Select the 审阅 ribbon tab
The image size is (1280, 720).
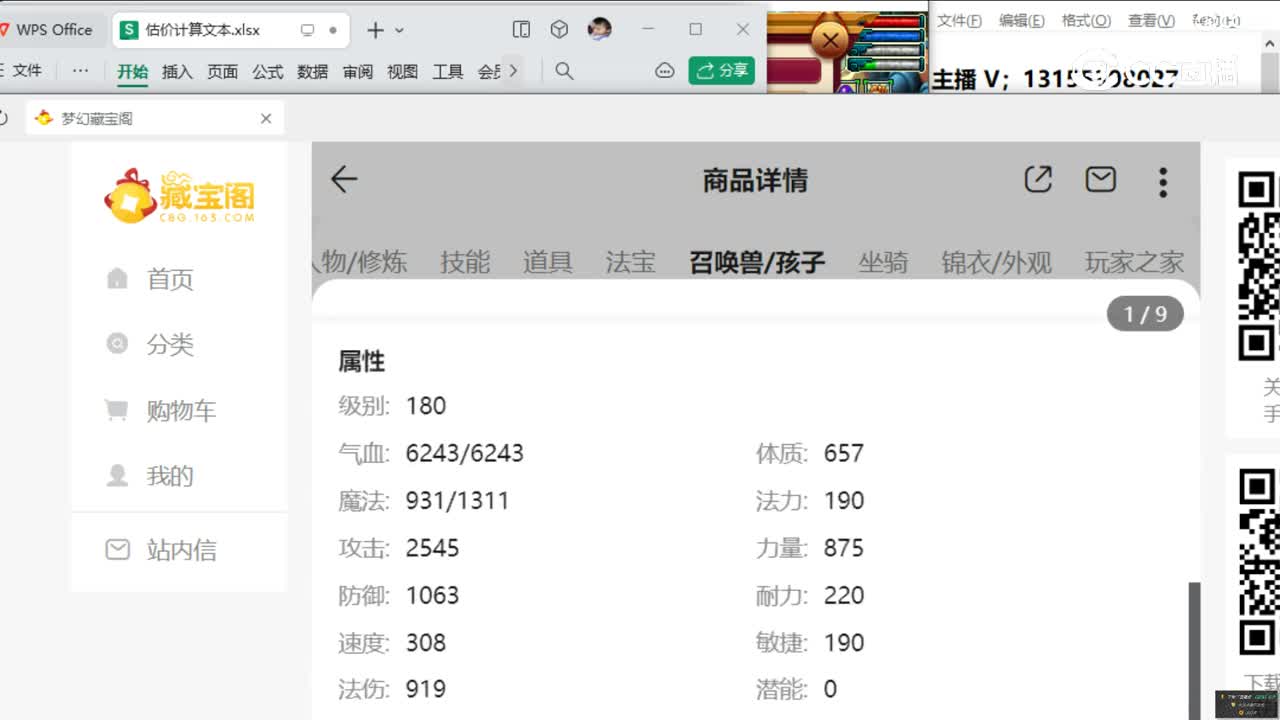(x=357, y=71)
